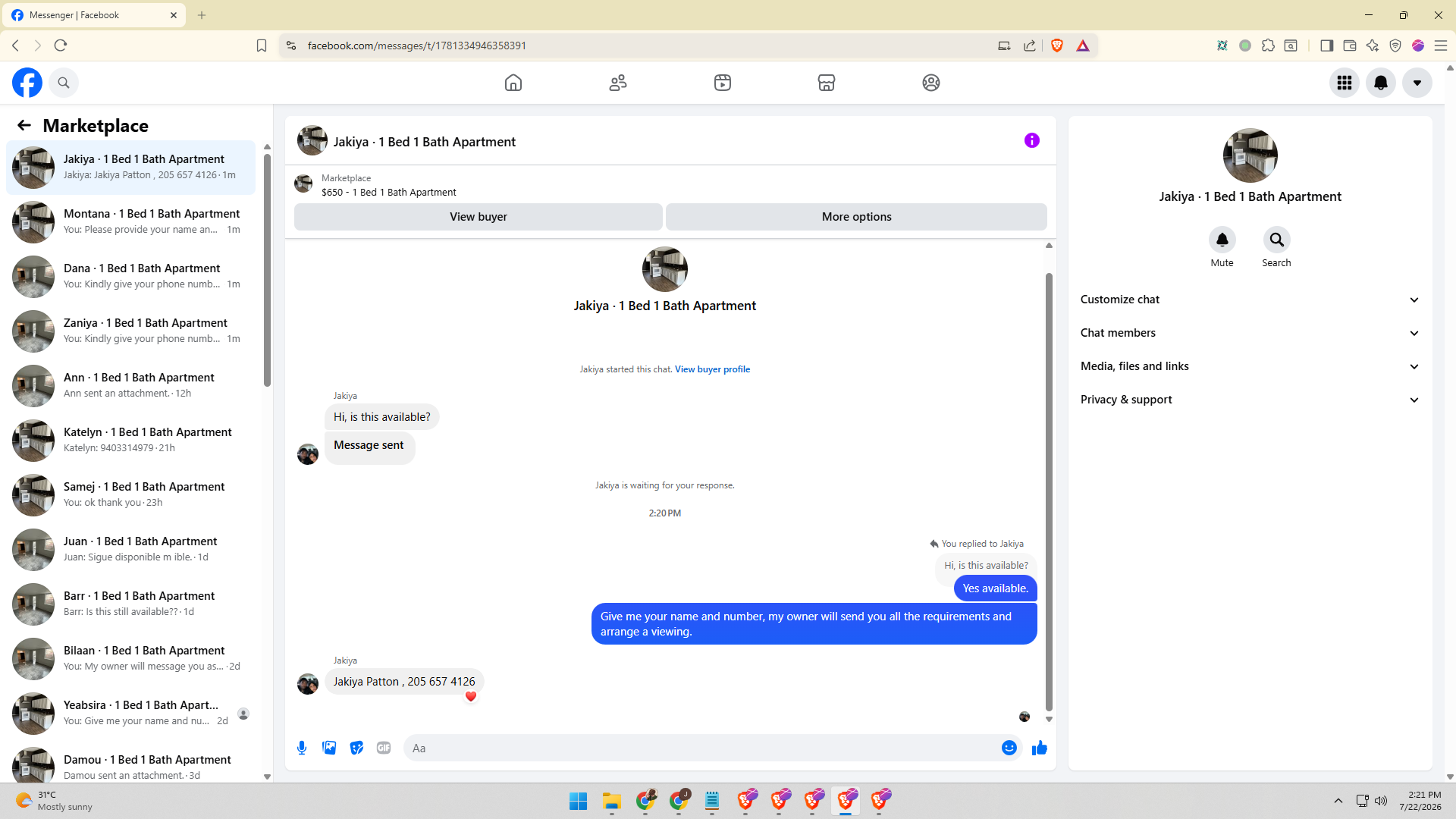Image resolution: width=1456 pixels, height=819 pixels.
Task: Open Katelyn's apartment conversation
Action: click(x=130, y=440)
